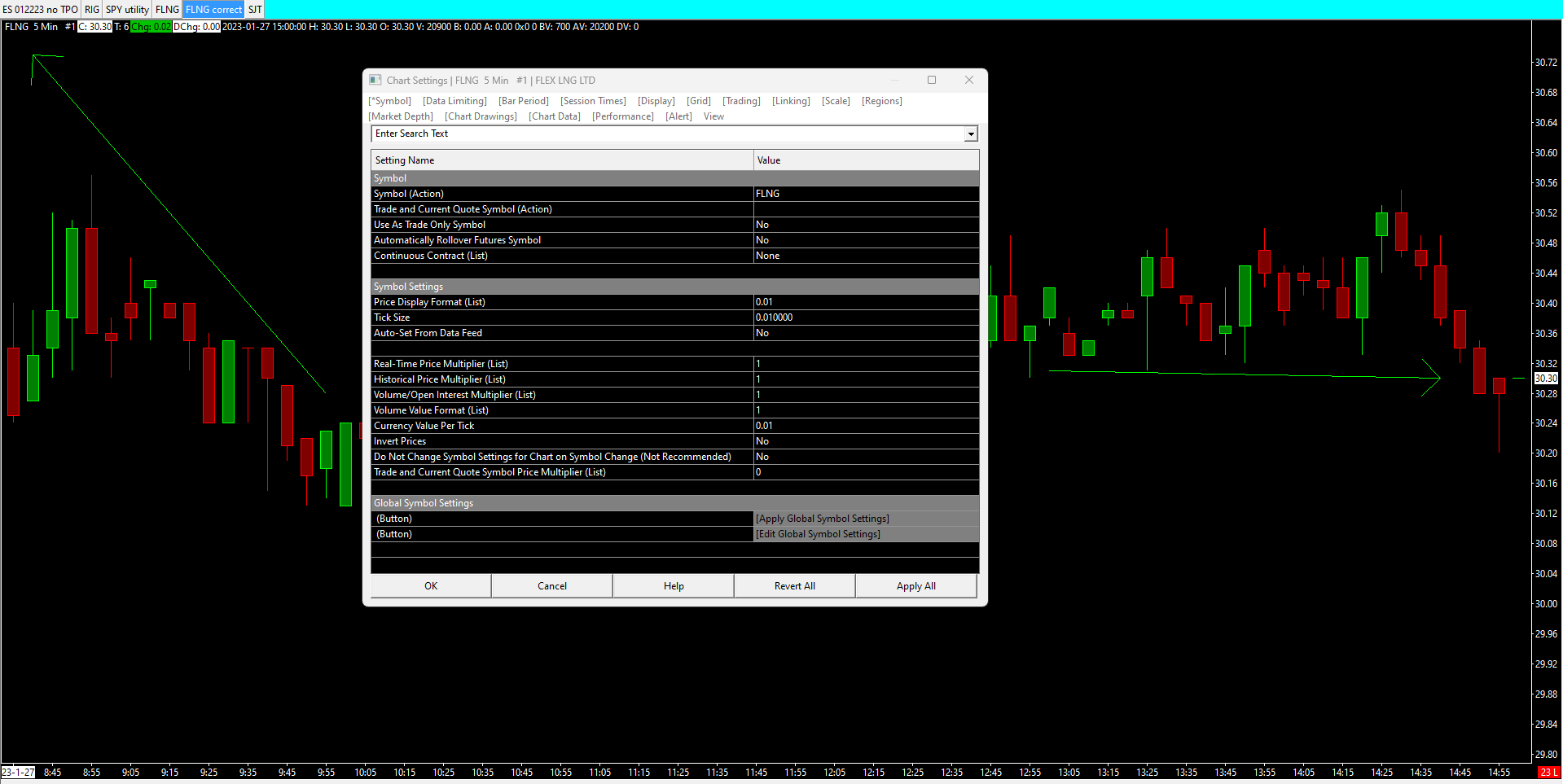1563x784 pixels.
Task: Click the Chart Settings window title icon
Action: [375, 80]
